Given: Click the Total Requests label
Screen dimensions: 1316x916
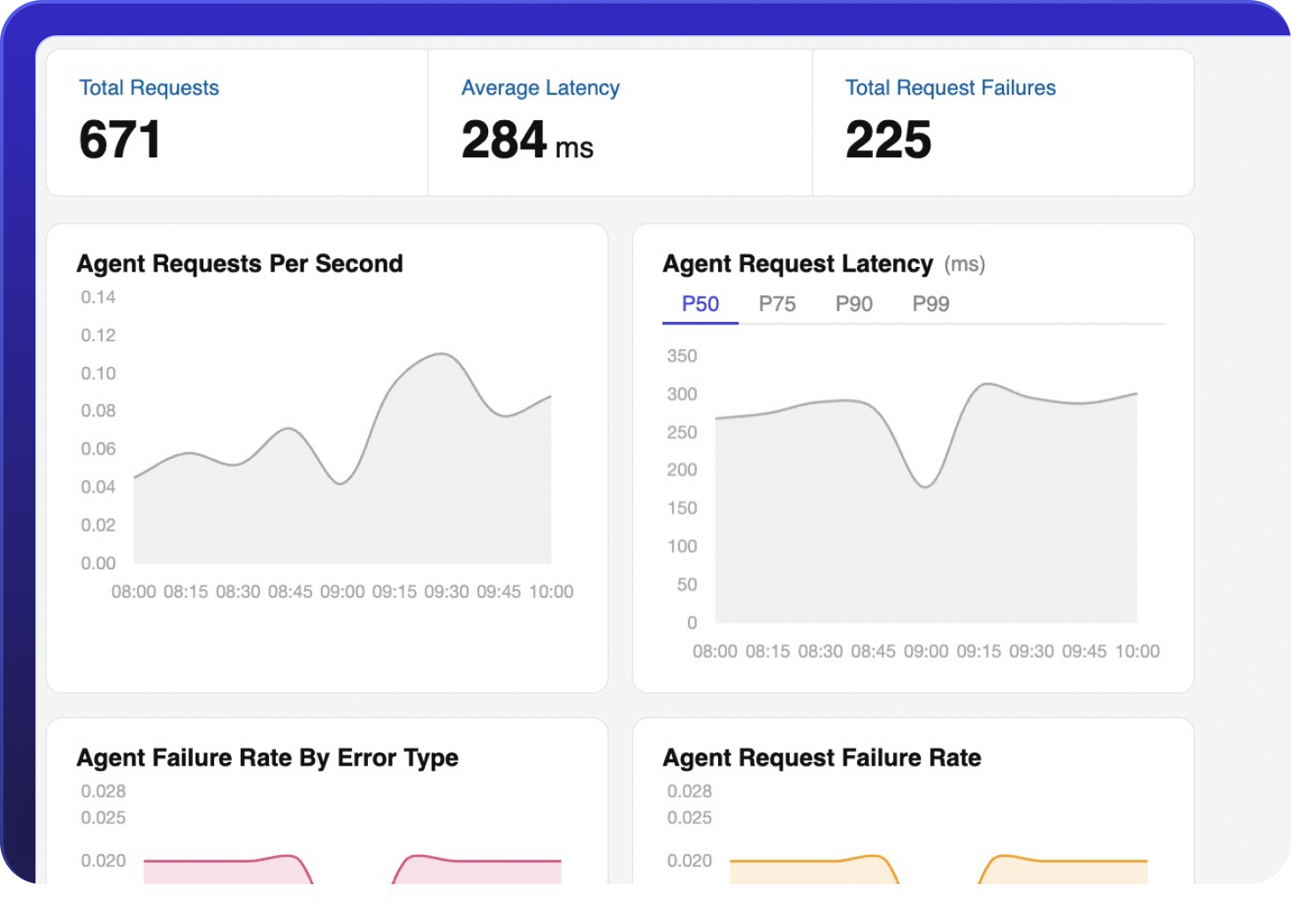Looking at the screenshot, I should point(149,88).
